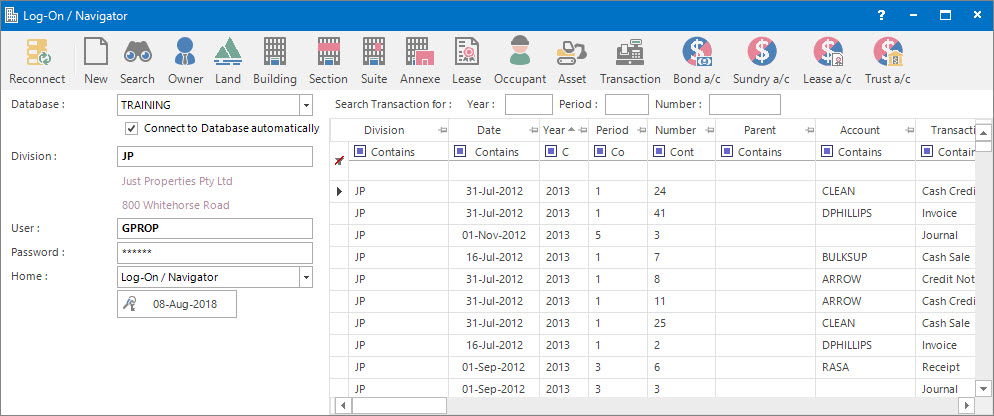This screenshot has height=416, width=994.
Task: Click in the Year search field
Action: click(528, 104)
